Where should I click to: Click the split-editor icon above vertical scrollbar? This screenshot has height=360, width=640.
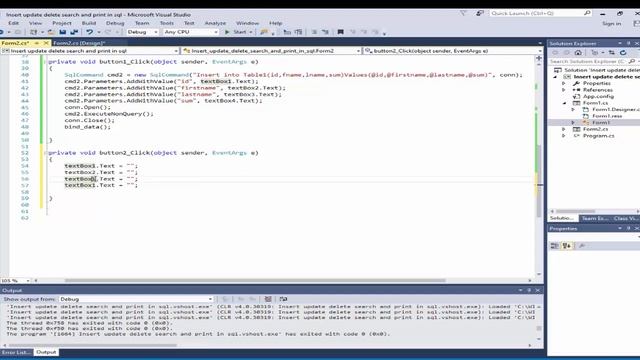pos(539,58)
